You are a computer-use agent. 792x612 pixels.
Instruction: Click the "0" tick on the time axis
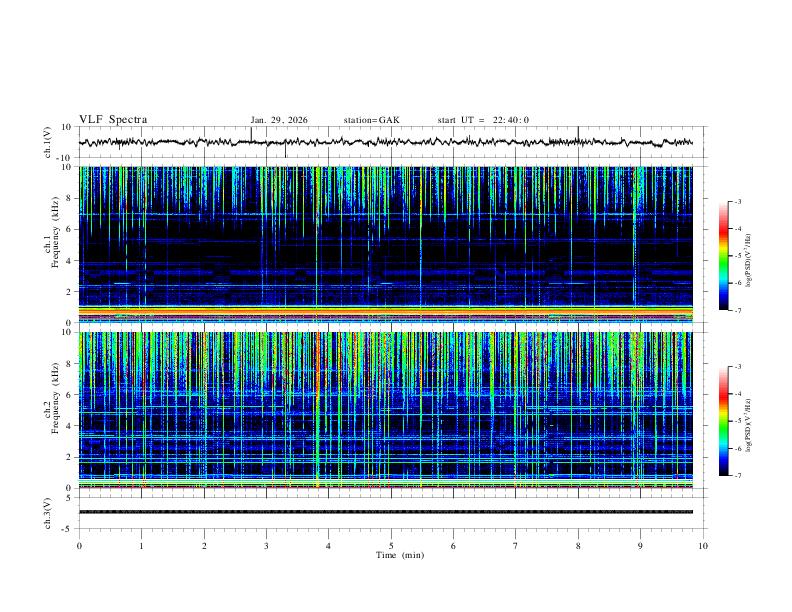(x=79, y=546)
